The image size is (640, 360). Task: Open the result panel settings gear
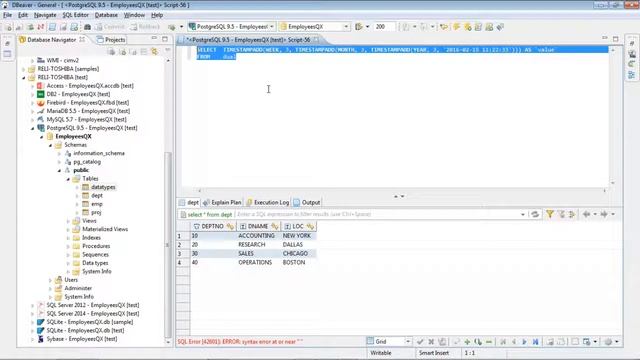point(608,342)
